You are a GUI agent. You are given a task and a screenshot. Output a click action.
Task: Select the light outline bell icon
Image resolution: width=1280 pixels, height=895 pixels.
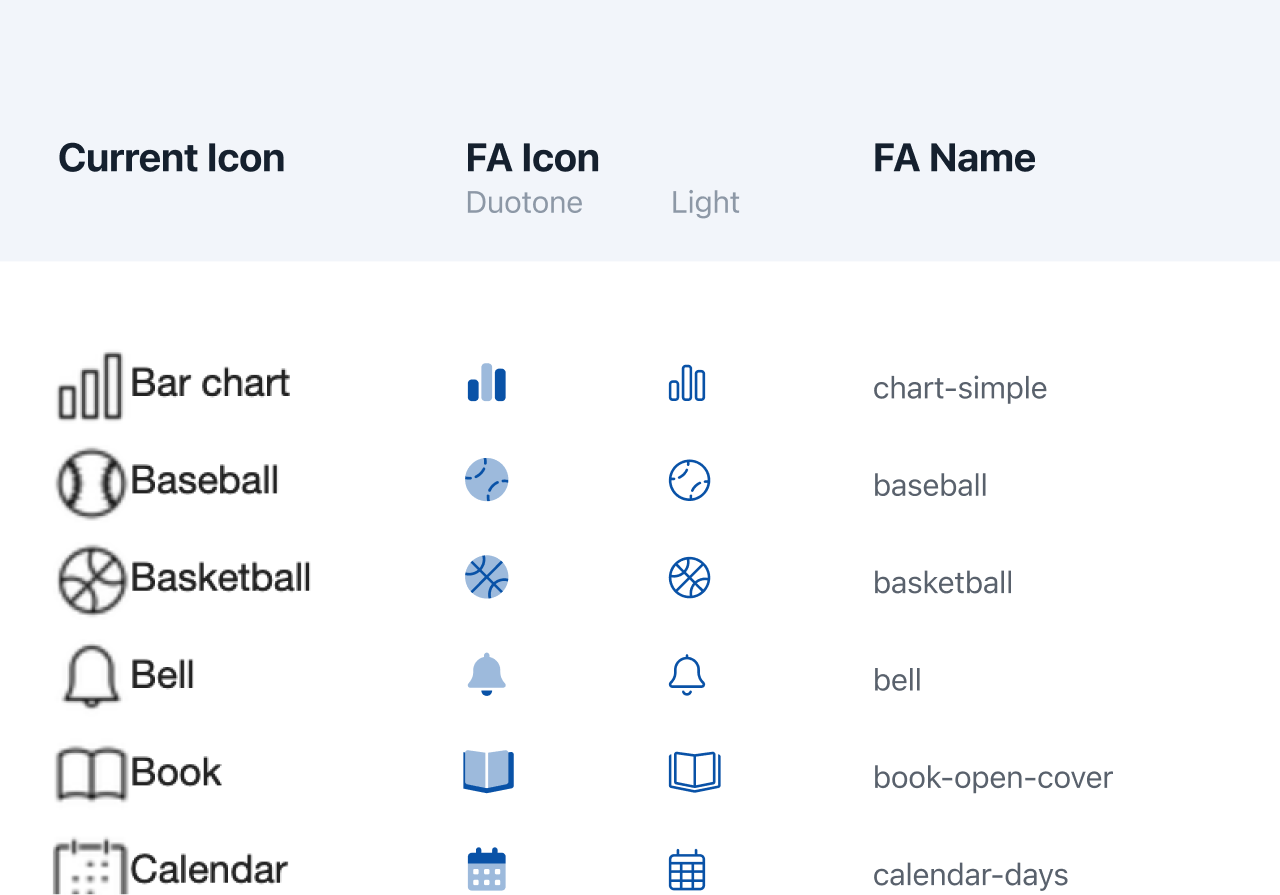687,675
